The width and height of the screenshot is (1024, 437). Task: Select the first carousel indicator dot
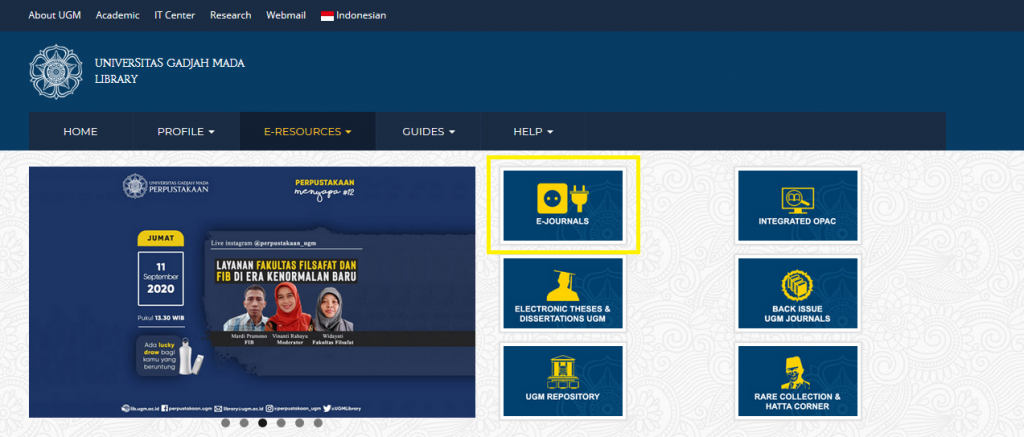point(225,423)
